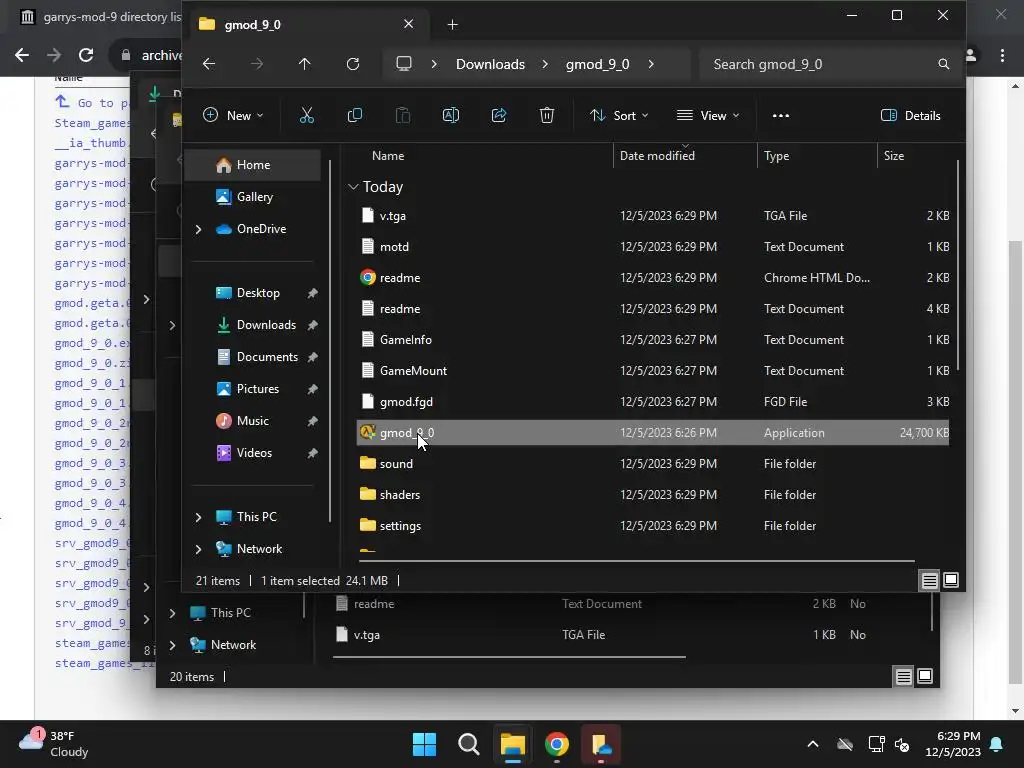
Task: Switch to large thumbnails view icon in status bar
Action: 951,580
